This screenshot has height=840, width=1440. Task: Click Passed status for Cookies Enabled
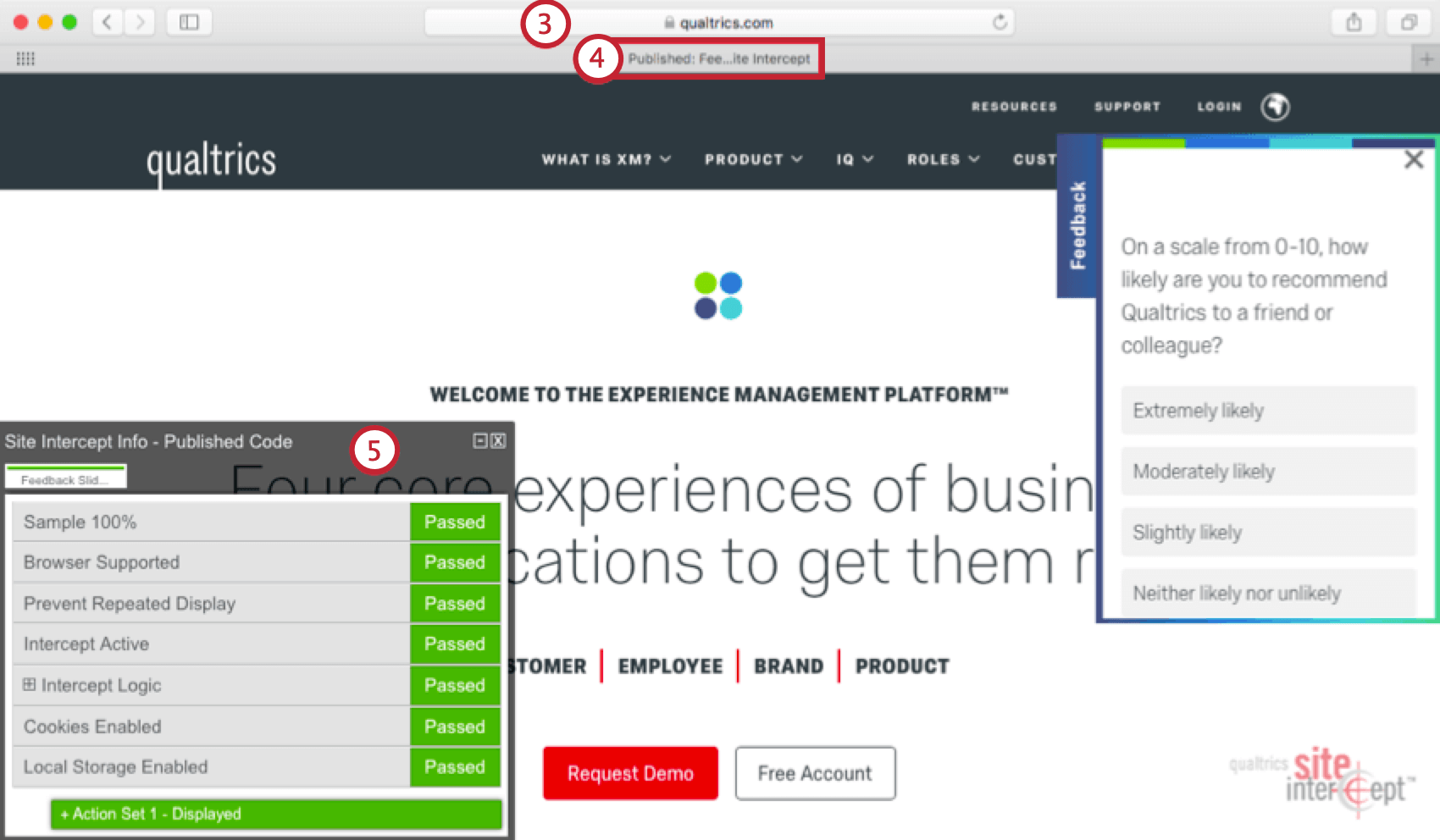click(455, 727)
